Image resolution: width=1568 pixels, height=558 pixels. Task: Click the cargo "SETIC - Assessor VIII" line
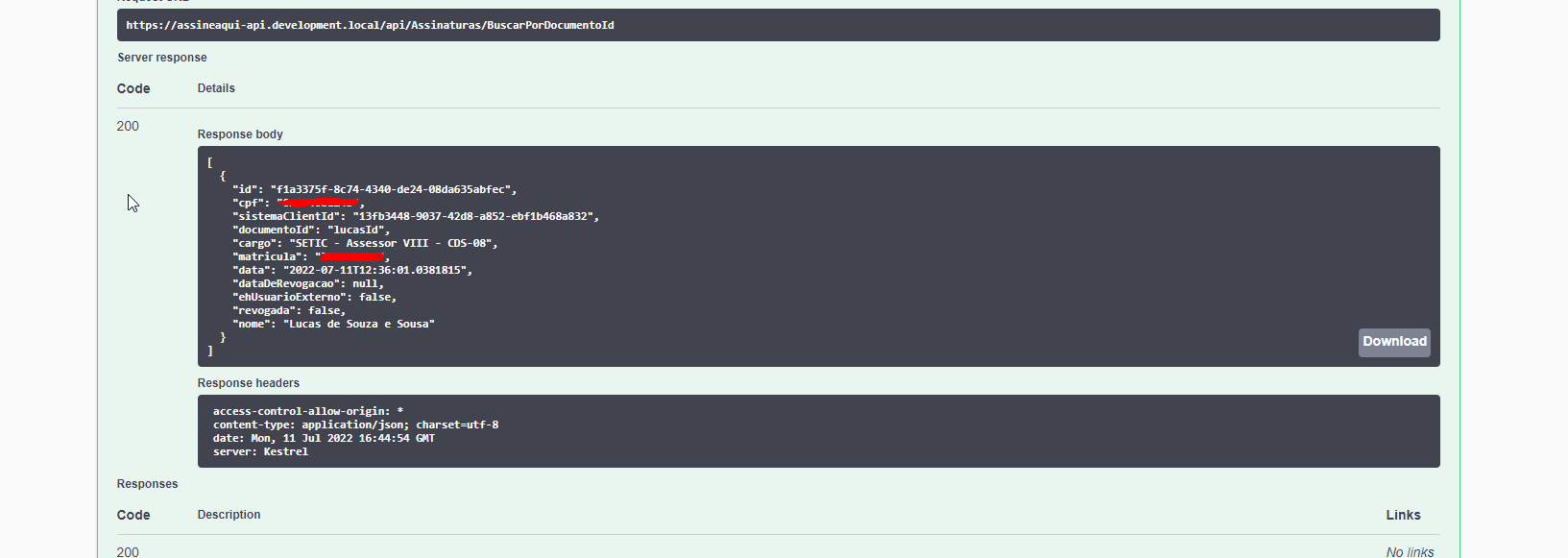click(x=365, y=244)
